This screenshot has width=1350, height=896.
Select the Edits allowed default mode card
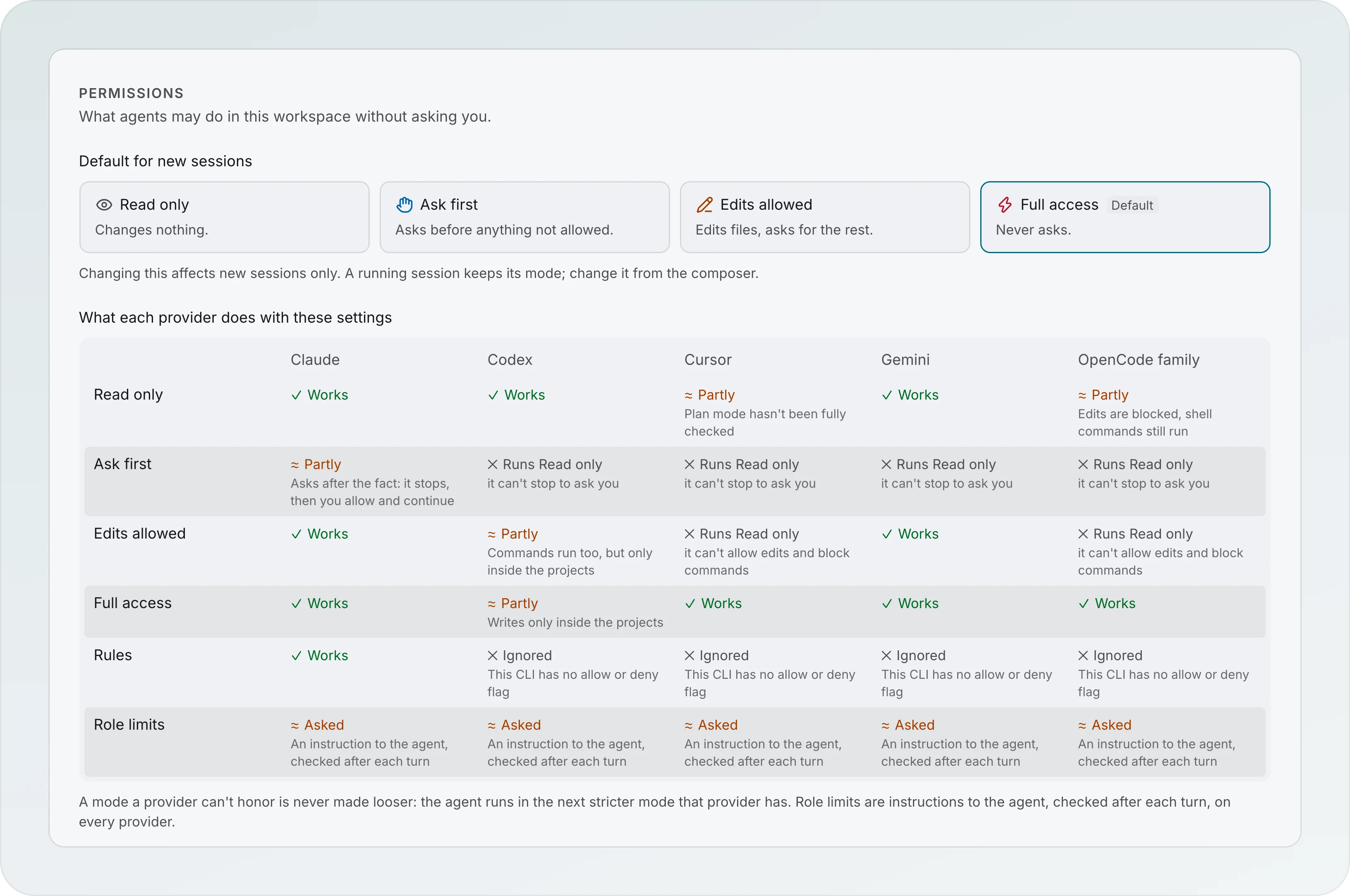pos(825,217)
